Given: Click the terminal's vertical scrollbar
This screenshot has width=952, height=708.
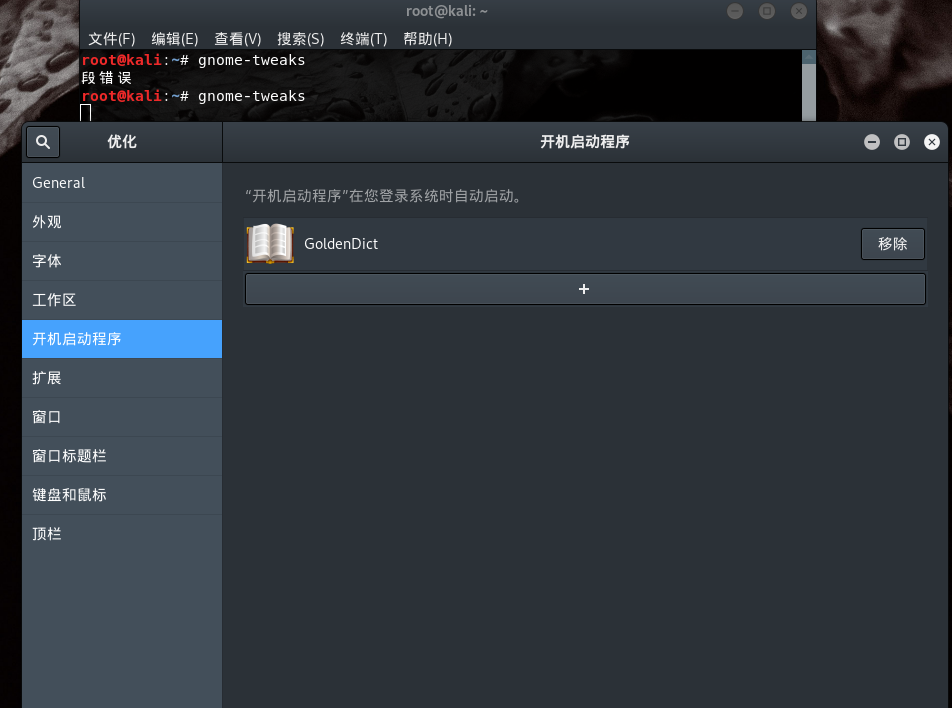Looking at the screenshot, I should tap(809, 86).
